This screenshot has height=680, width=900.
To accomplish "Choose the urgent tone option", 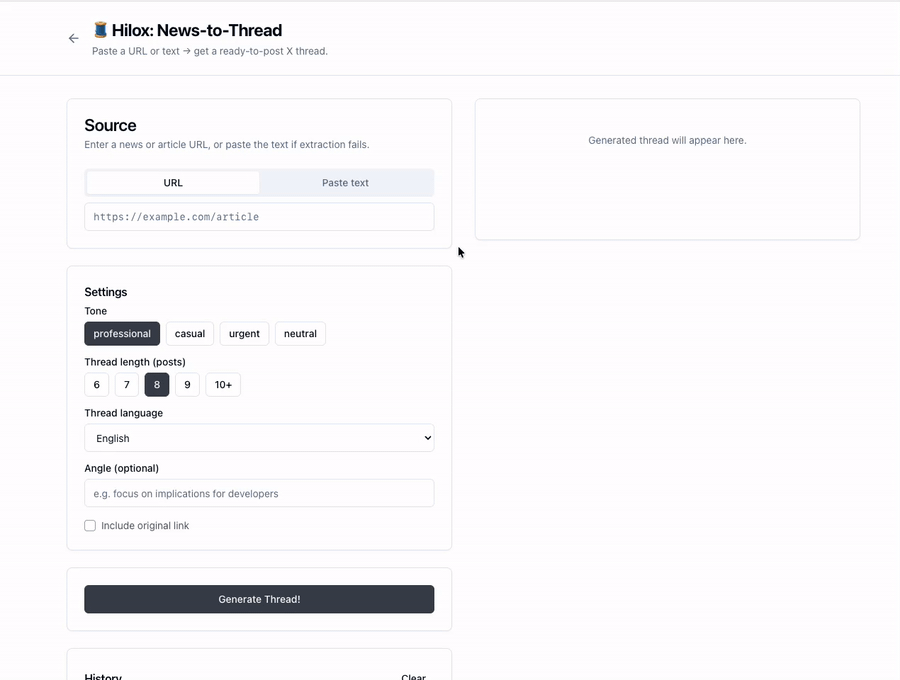I will [x=244, y=333].
